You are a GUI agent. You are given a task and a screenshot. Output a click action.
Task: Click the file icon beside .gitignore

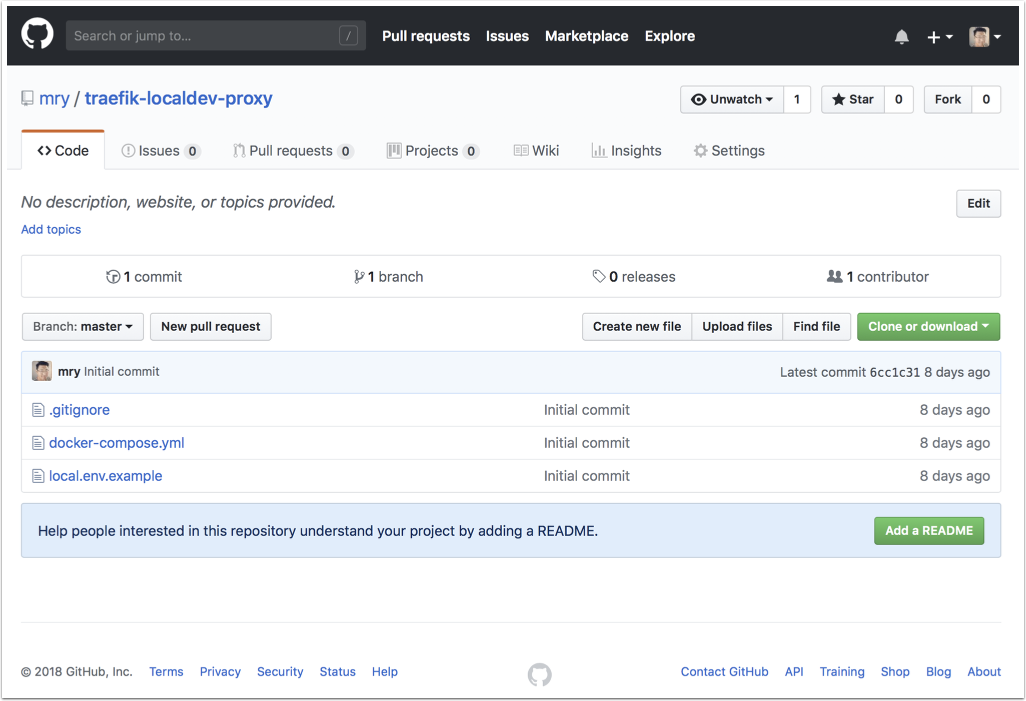(x=39, y=410)
